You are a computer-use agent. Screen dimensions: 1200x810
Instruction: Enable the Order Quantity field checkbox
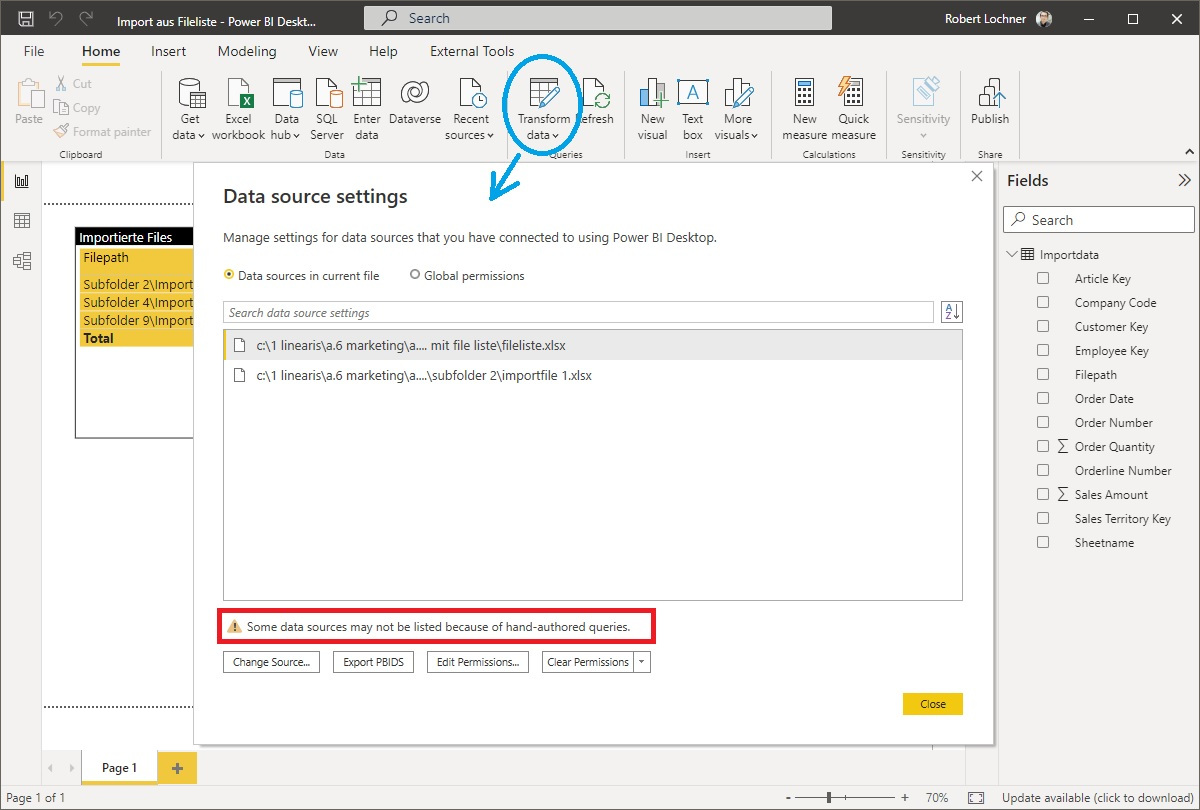click(1043, 446)
